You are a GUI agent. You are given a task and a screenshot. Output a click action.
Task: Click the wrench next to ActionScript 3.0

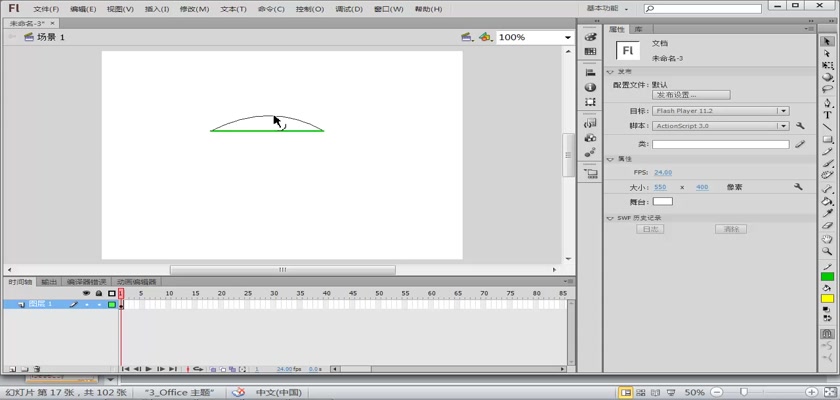point(800,126)
